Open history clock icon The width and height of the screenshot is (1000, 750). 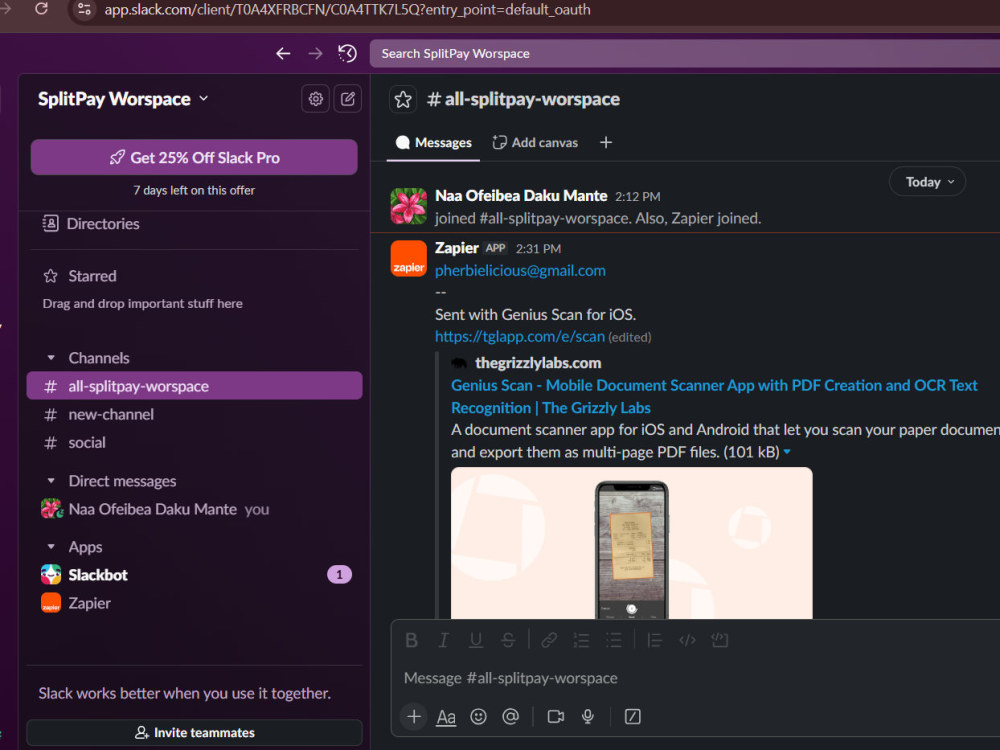pos(348,54)
